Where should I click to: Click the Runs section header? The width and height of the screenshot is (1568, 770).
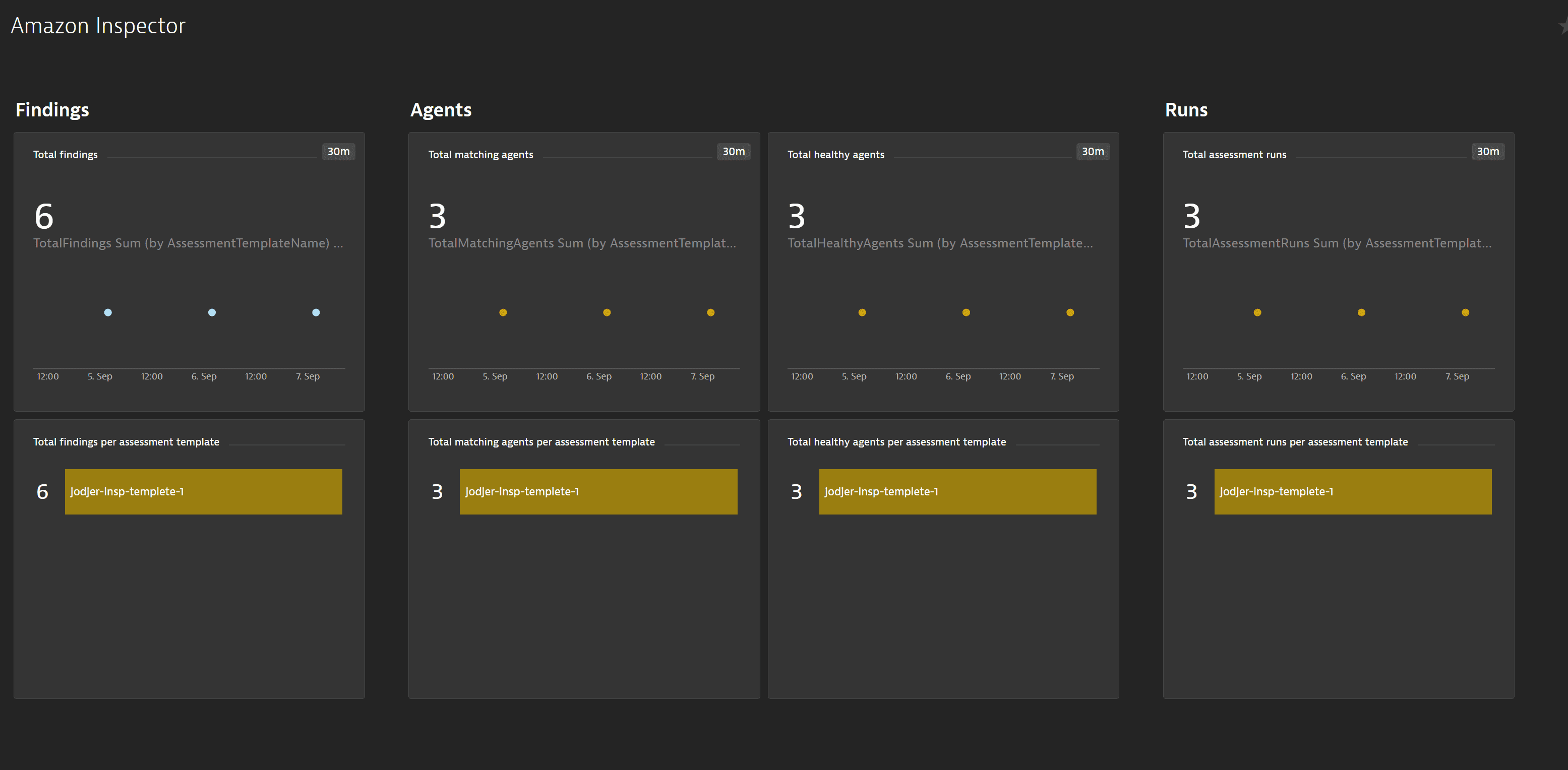point(1186,109)
